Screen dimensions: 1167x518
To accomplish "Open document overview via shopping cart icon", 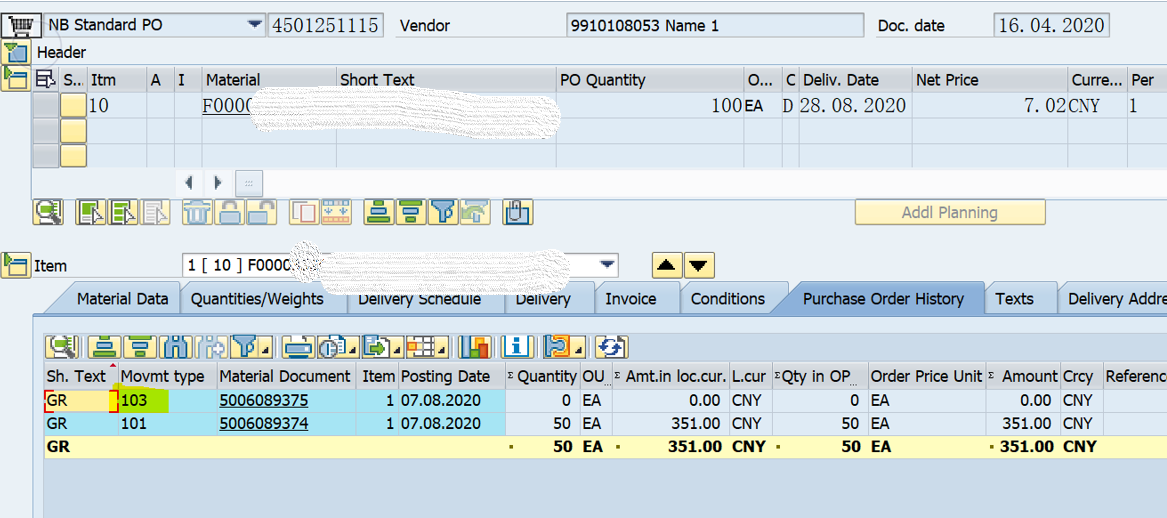I will point(20,25).
